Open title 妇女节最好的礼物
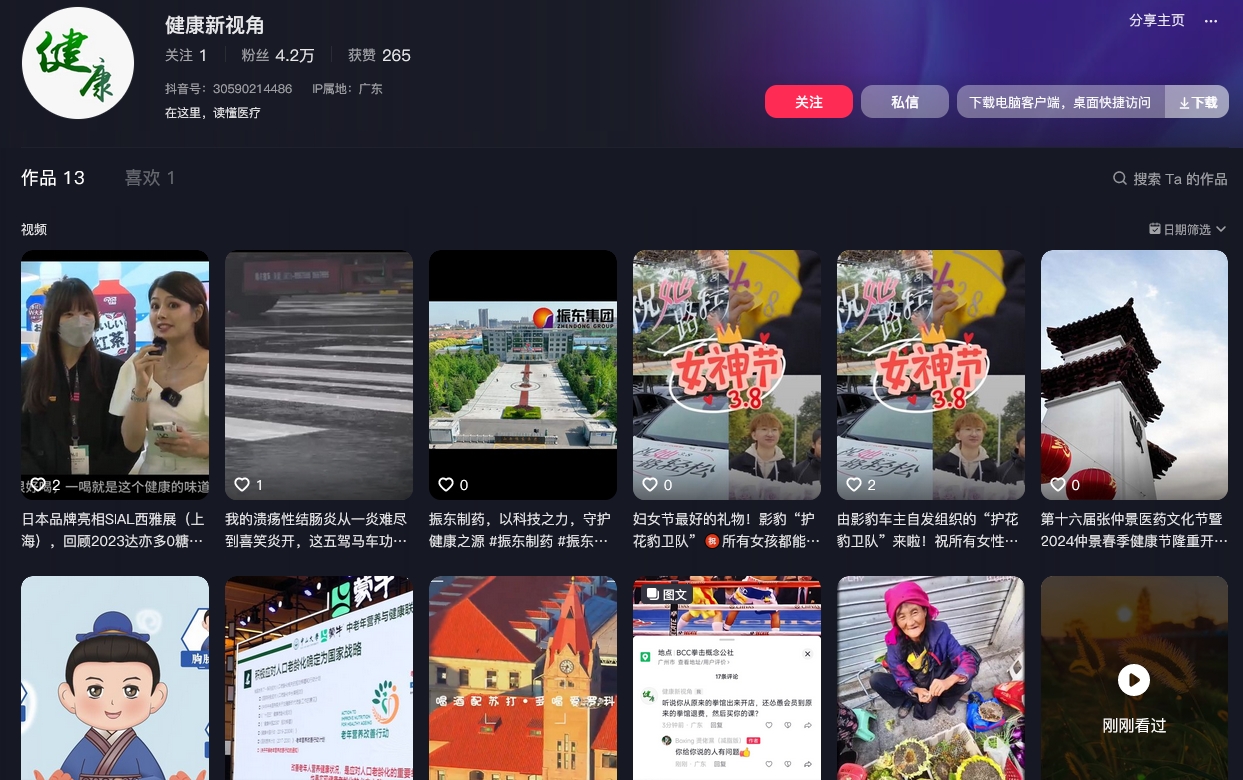1243x780 pixels. pyautogui.click(x=726, y=530)
